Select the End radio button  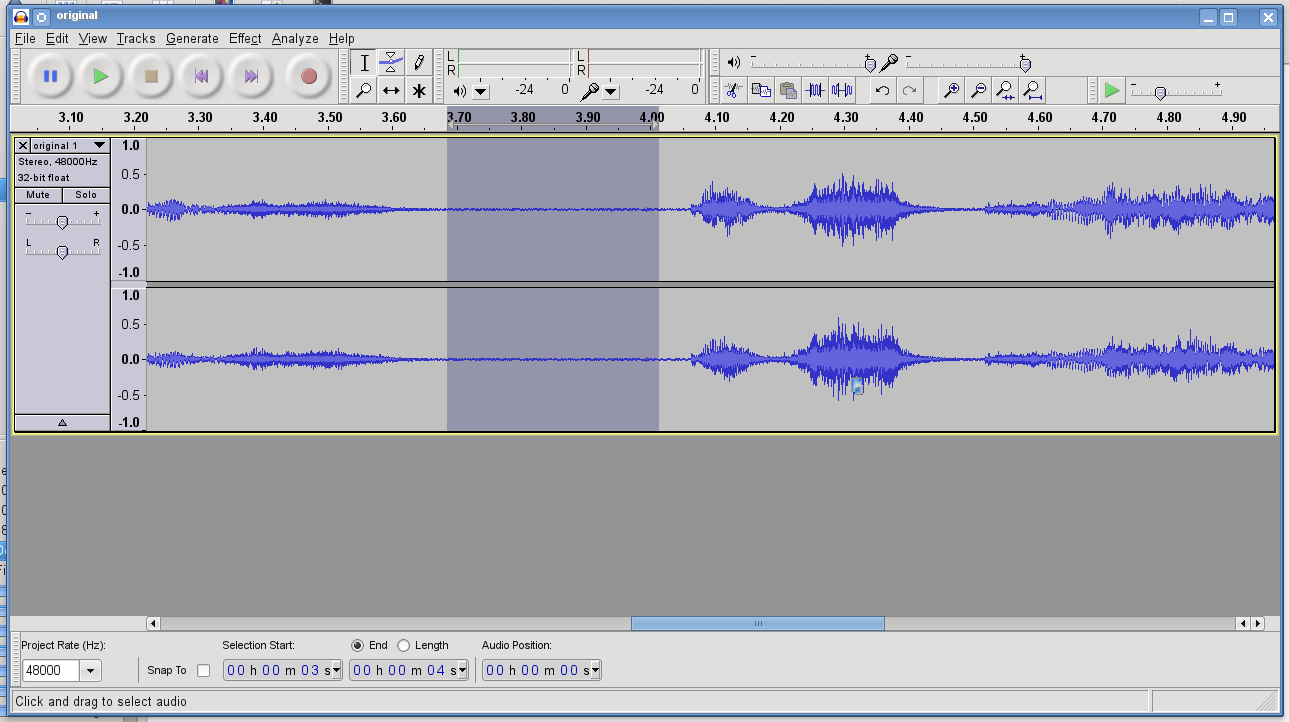click(357, 646)
